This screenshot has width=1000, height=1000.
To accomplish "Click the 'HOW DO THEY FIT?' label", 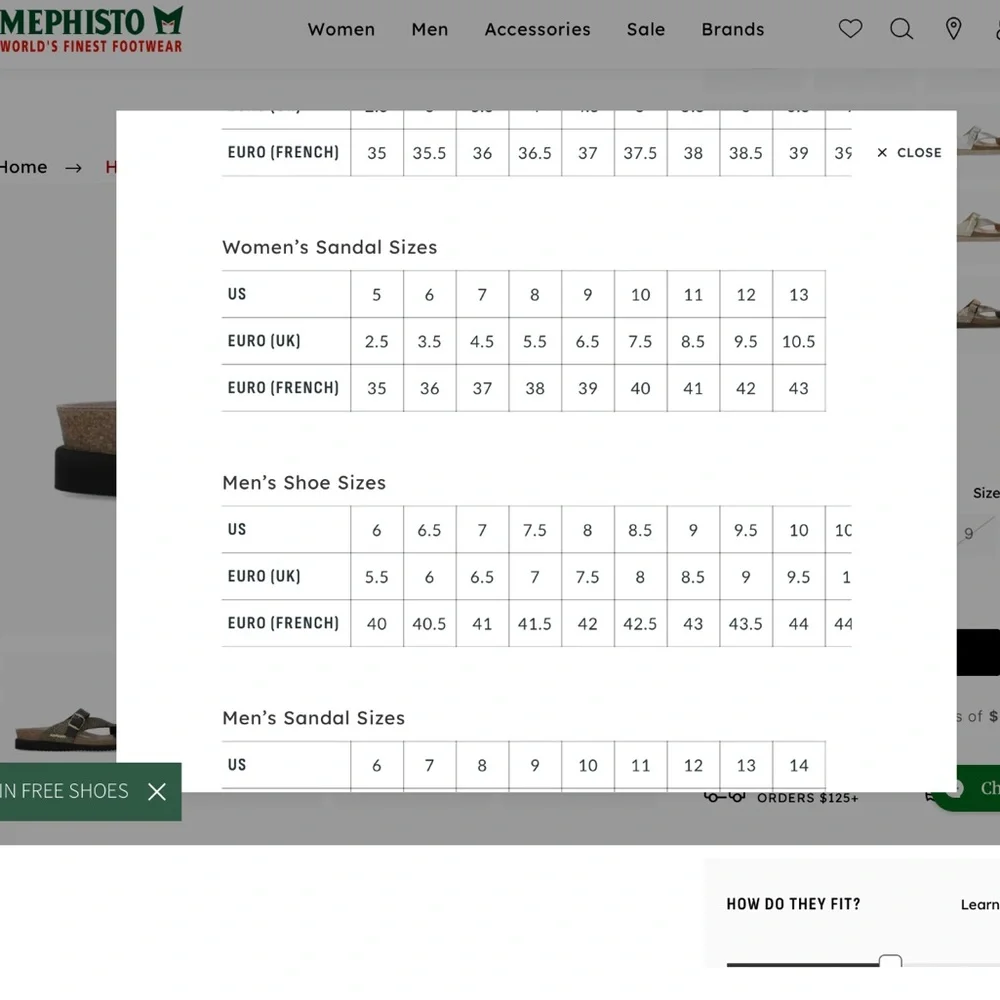I will click(793, 904).
